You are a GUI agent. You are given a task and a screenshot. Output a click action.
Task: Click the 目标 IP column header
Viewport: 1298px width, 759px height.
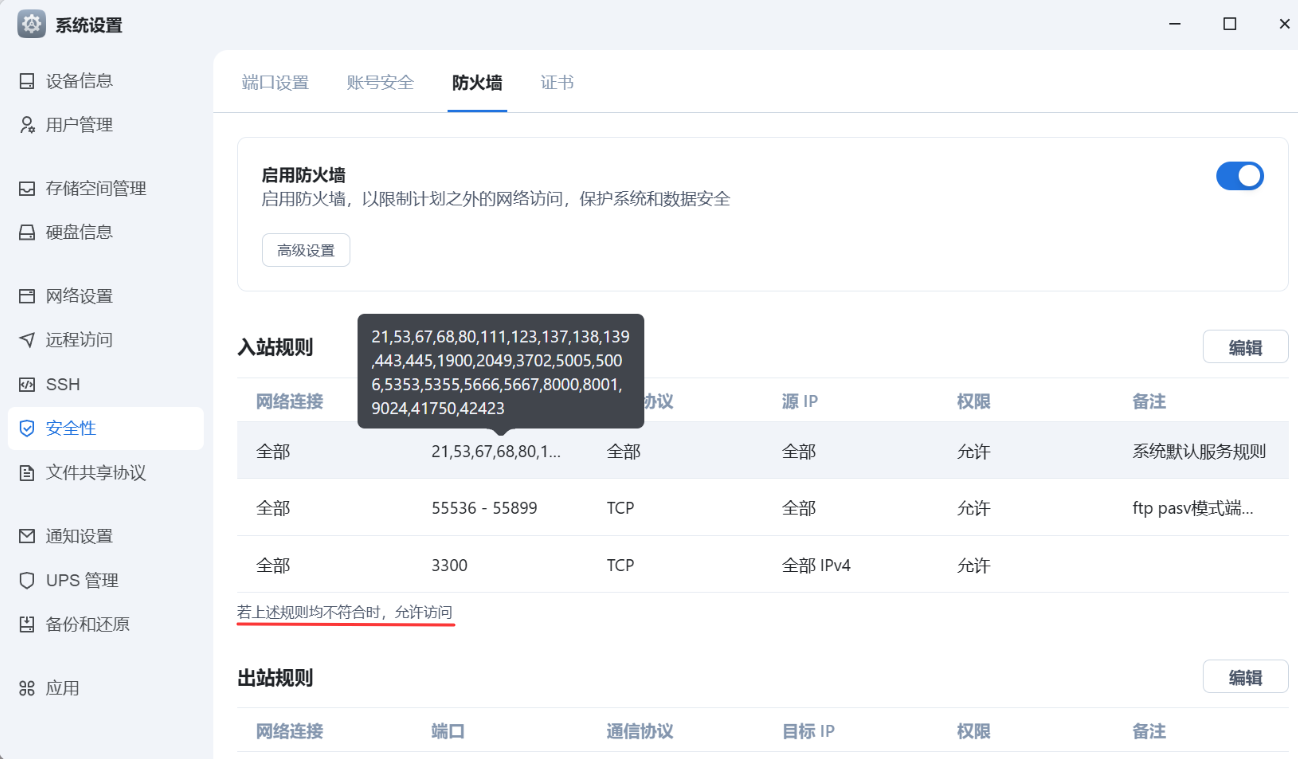[808, 731]
